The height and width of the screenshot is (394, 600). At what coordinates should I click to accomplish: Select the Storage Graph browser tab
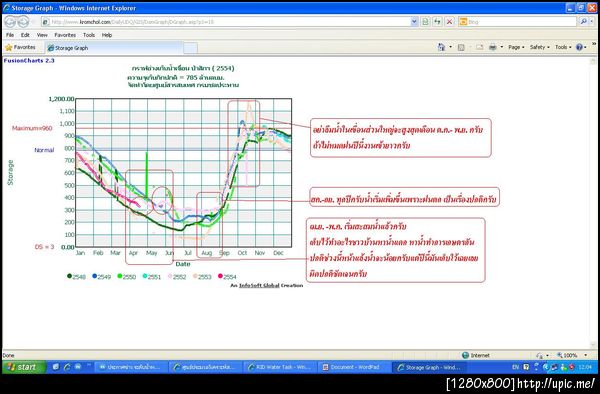(x=115, y=48)
